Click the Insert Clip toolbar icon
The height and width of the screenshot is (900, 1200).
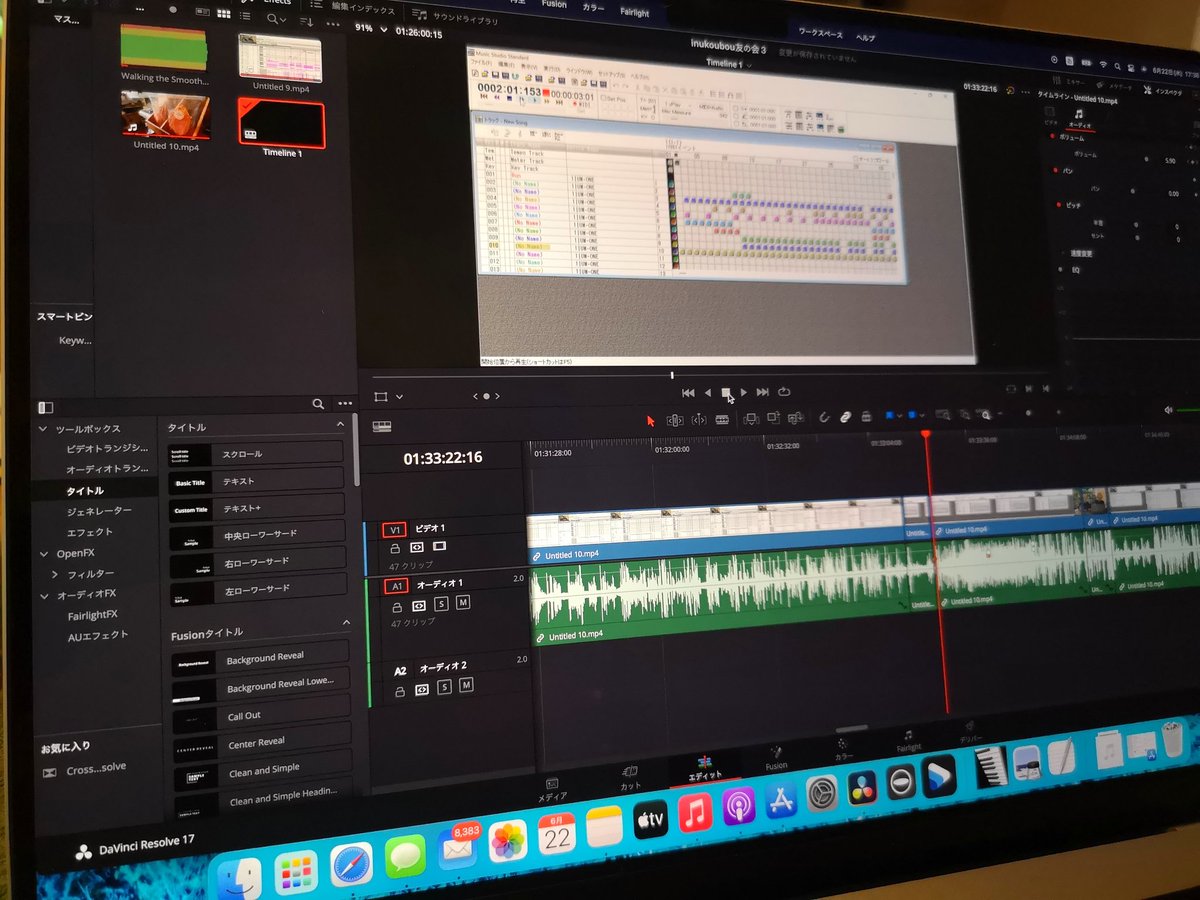(x=751, y=419)
